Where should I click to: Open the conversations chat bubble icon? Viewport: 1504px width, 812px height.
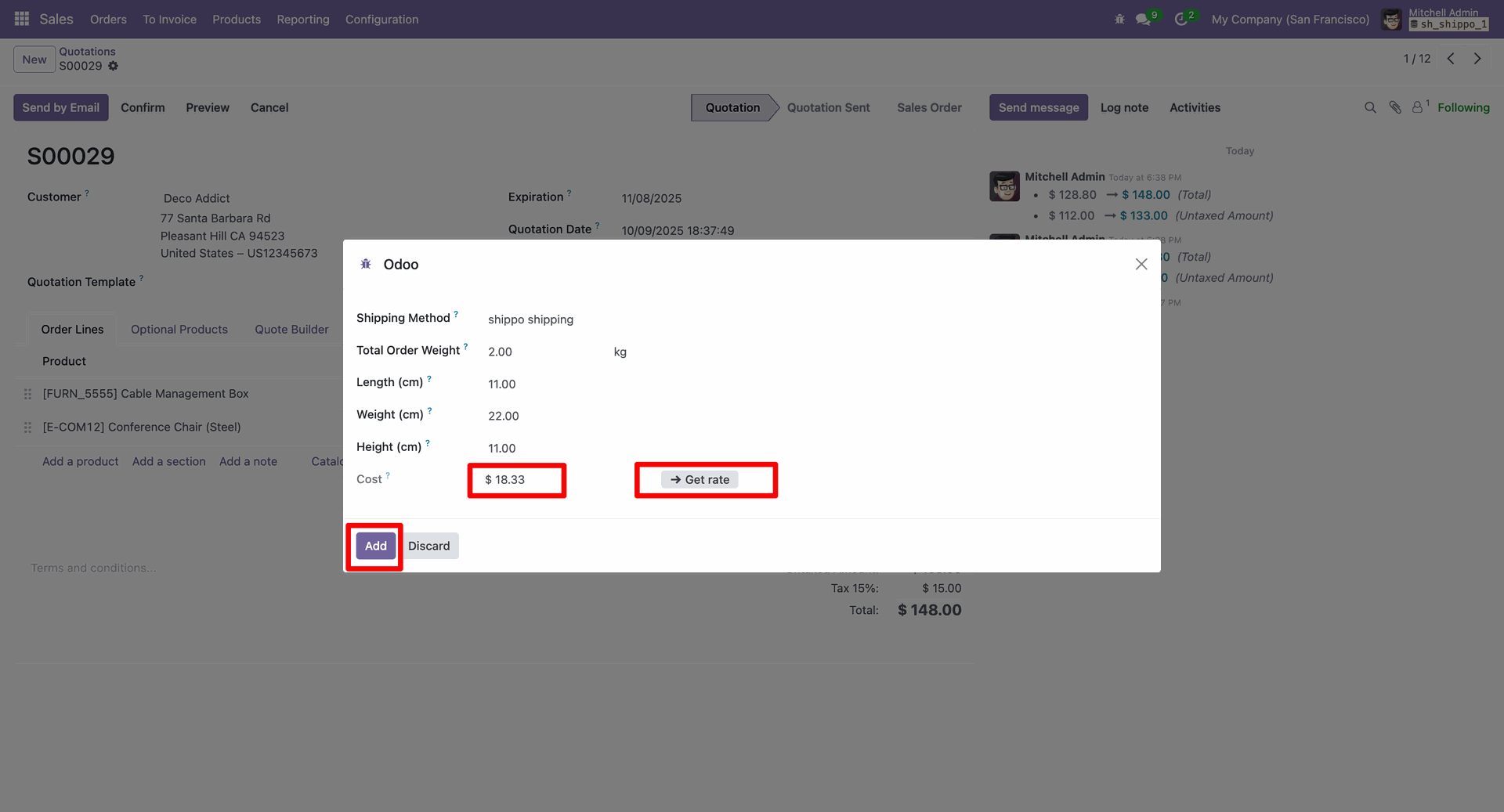point(1144,19)
